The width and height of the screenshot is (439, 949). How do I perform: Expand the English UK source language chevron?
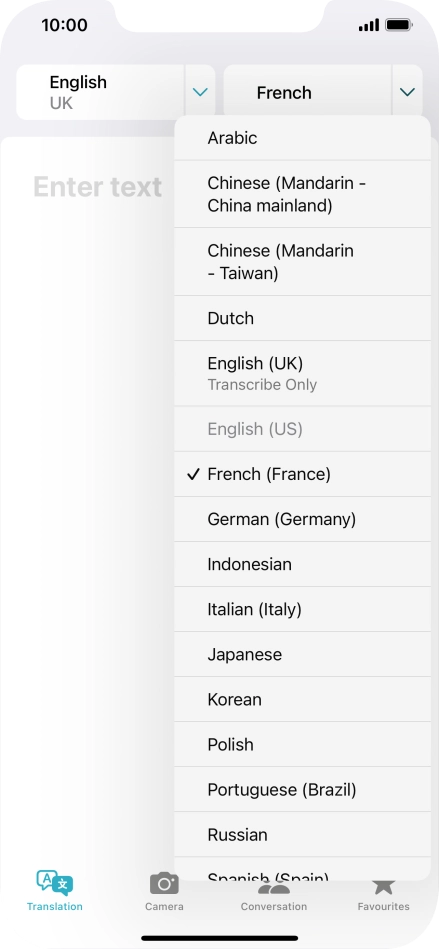click(200, 92)
